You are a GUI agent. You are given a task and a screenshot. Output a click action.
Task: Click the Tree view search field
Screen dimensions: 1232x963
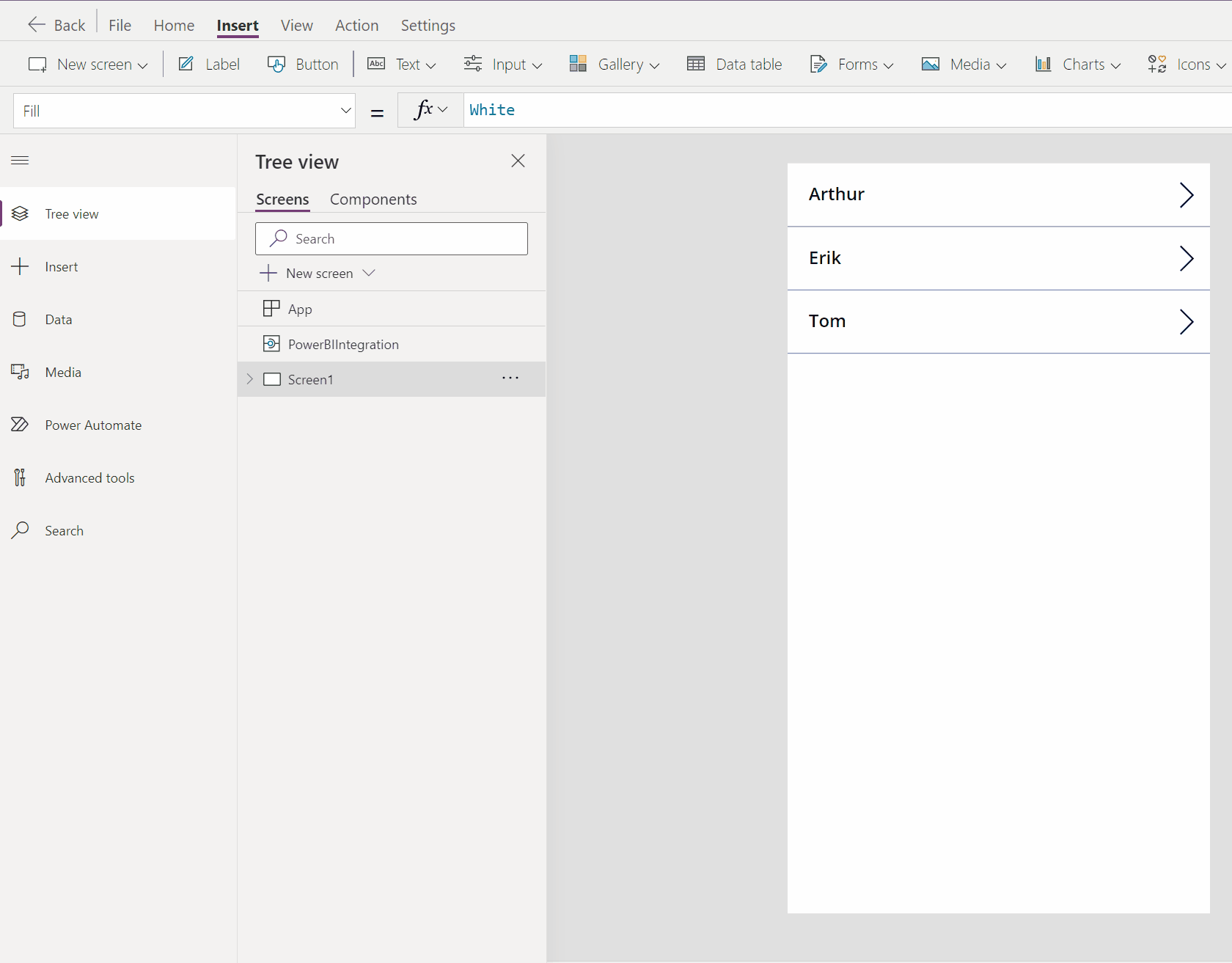392,239
